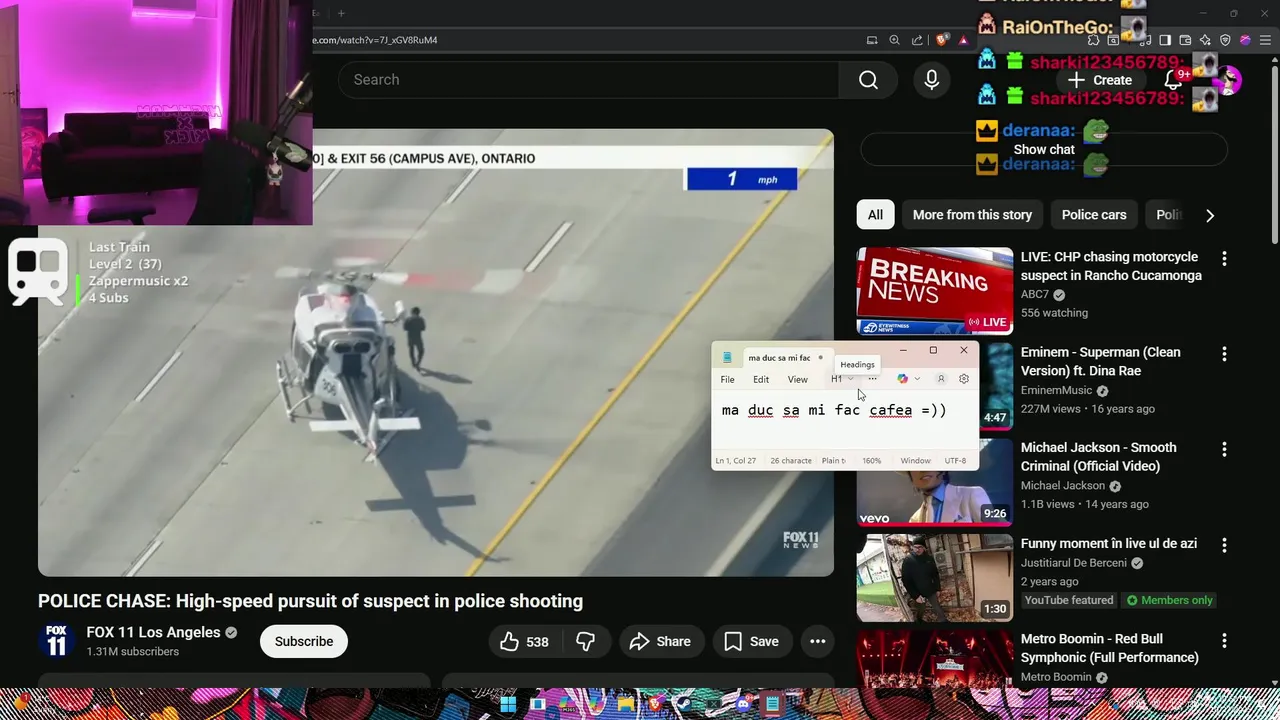Open YouTube notifications bell
Image resolution: width=1280 pixels, height=720 pixels.
1174,80
